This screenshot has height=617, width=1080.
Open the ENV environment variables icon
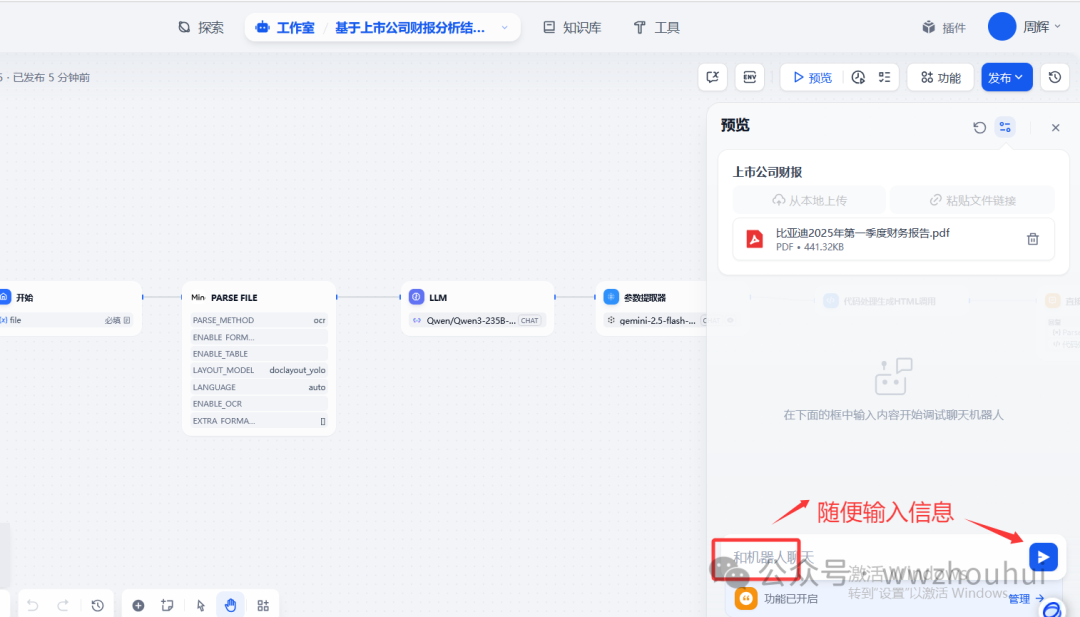point(749,77)
